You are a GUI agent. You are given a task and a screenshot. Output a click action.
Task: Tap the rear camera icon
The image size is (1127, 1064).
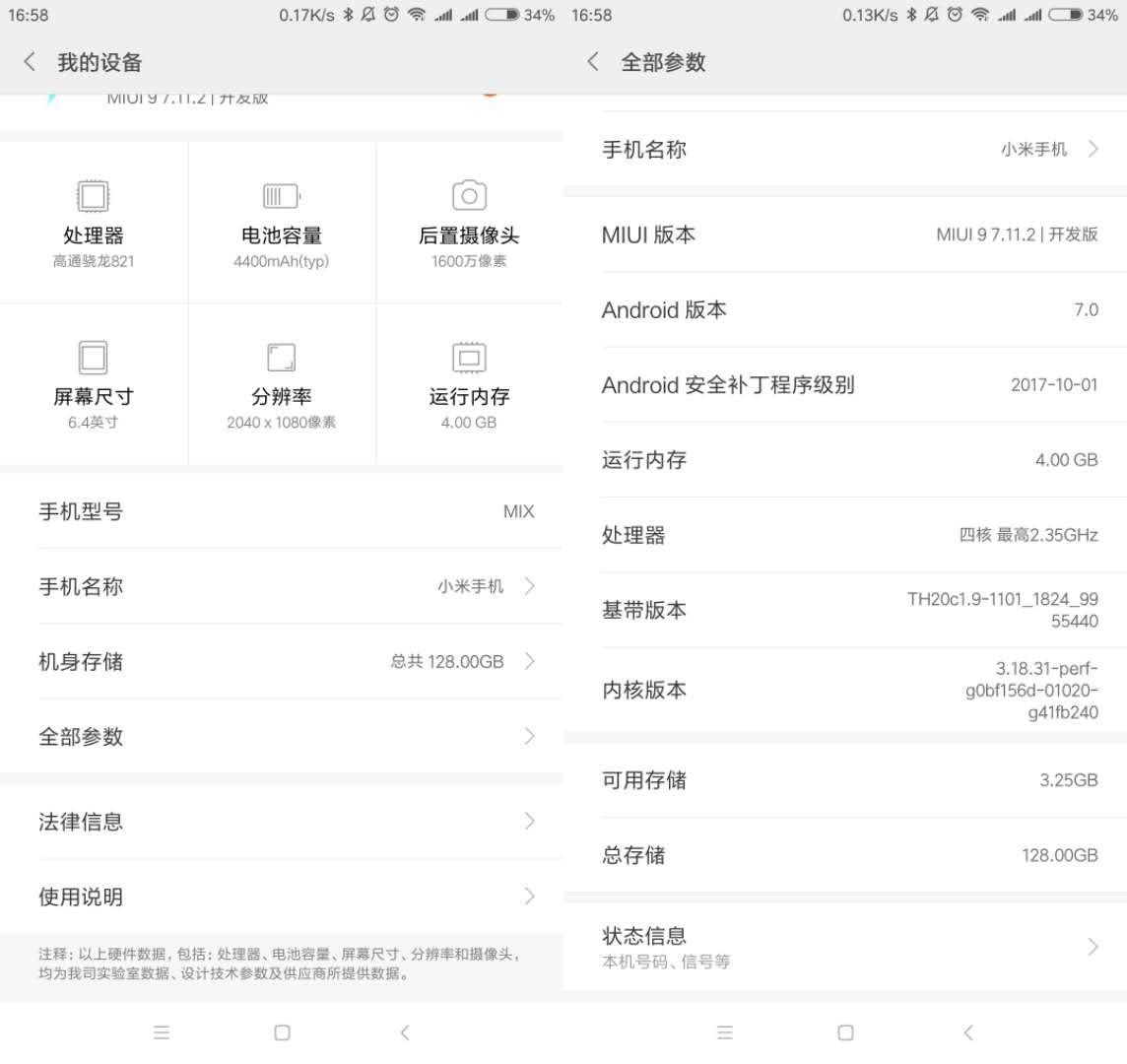point(469,195)
